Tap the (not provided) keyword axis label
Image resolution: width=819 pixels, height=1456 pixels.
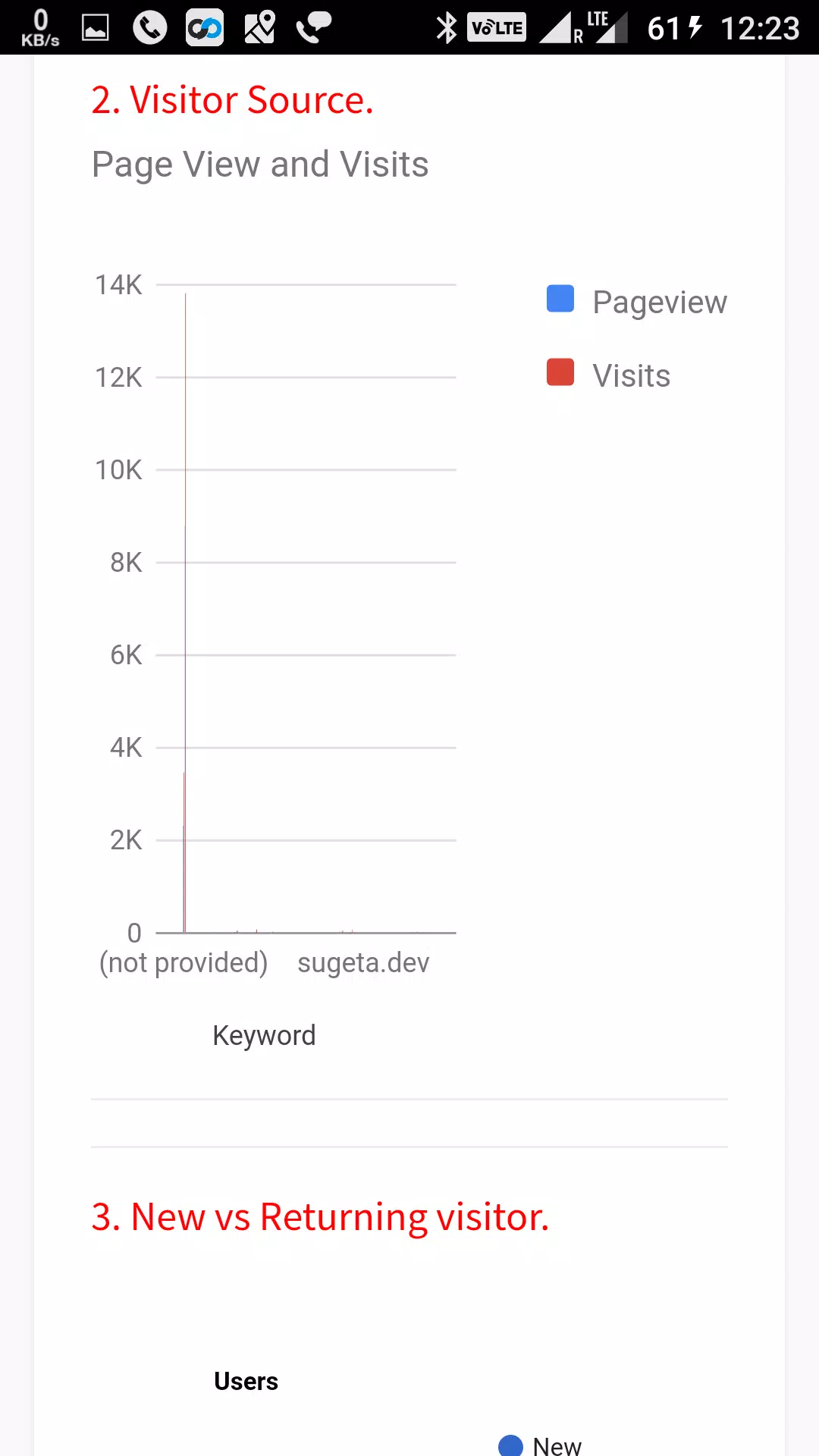[184, 963]
